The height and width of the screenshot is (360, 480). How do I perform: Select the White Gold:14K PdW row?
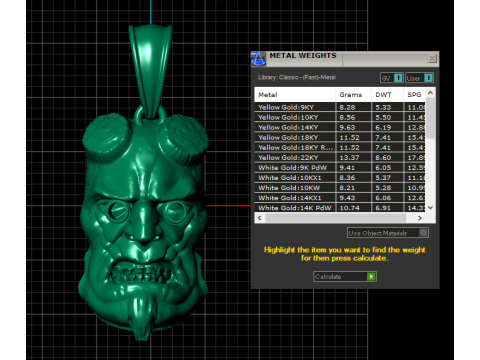pyautogui.click(x=340, y=208)
